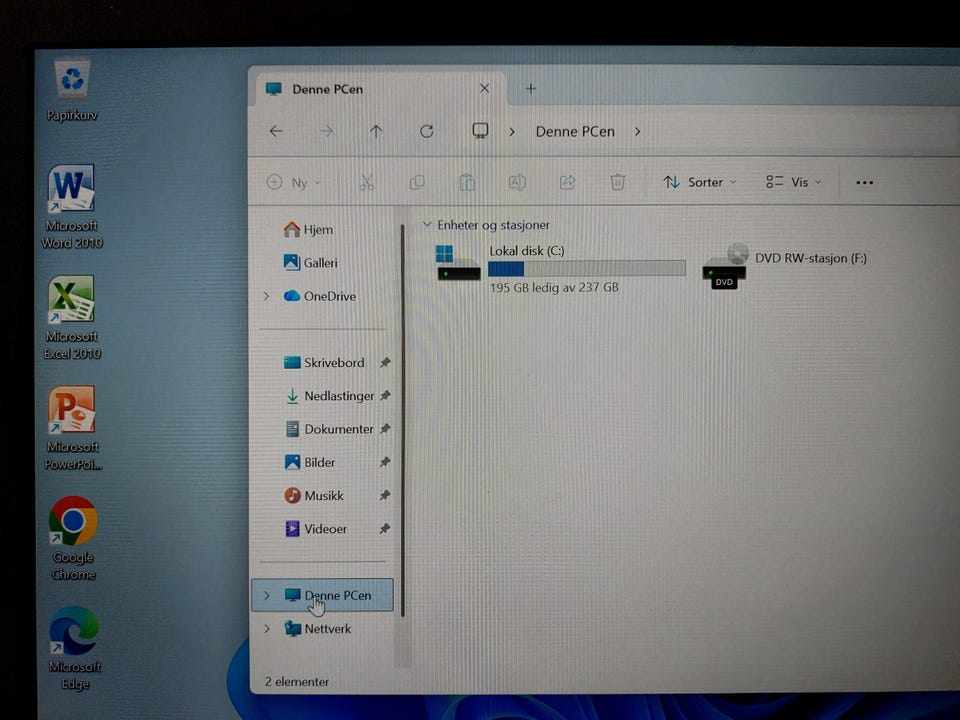Click the '195 GB ledig av 237 GB' text
The width and height of the screenshot is (960, 720).
point(554,287)
